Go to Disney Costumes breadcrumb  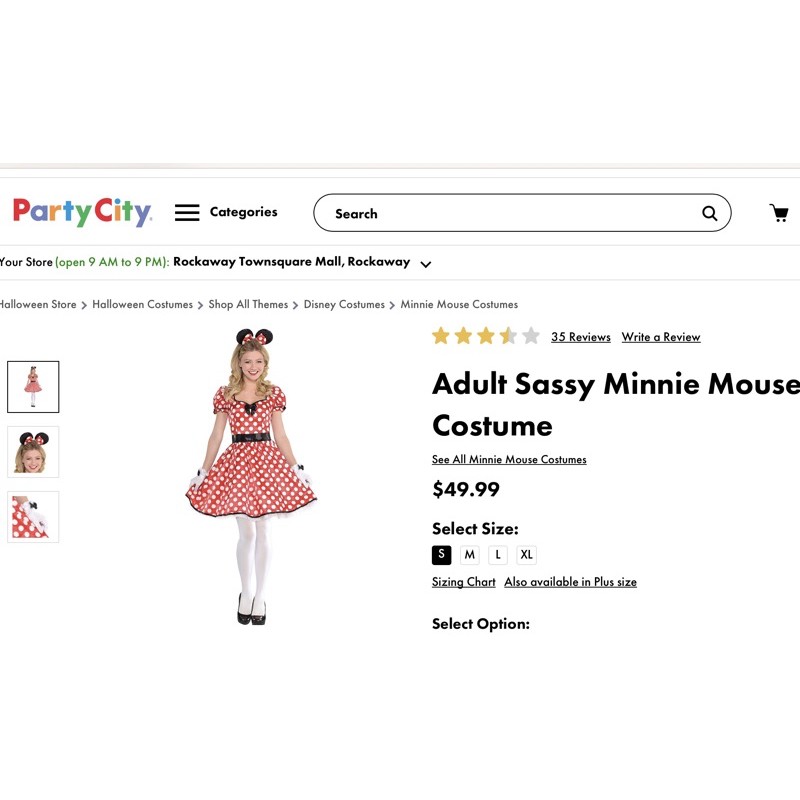(344, 304)
